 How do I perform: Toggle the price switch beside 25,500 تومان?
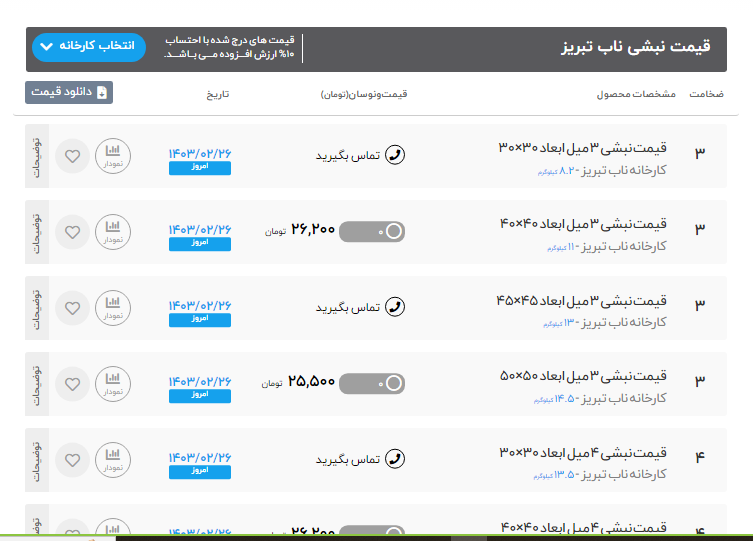click(x=372, y=383)
